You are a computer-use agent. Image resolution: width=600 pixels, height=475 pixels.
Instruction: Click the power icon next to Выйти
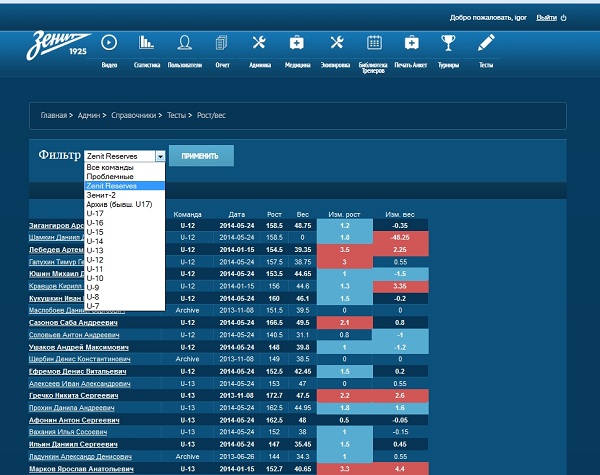pos(563,18)
